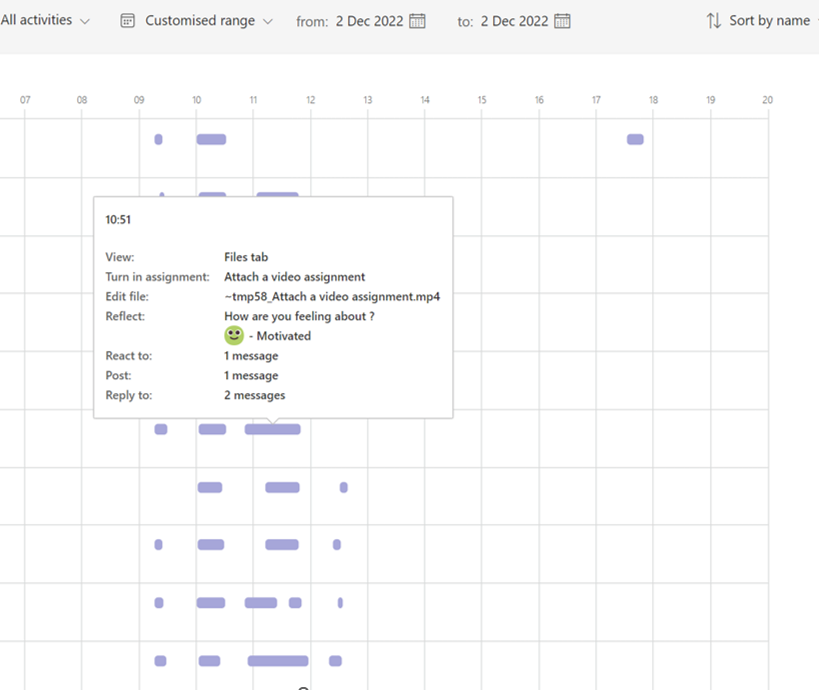The image size is (819, 690).
Task: Click the Turn in assignment: label
Action: [x=157, y=277]
